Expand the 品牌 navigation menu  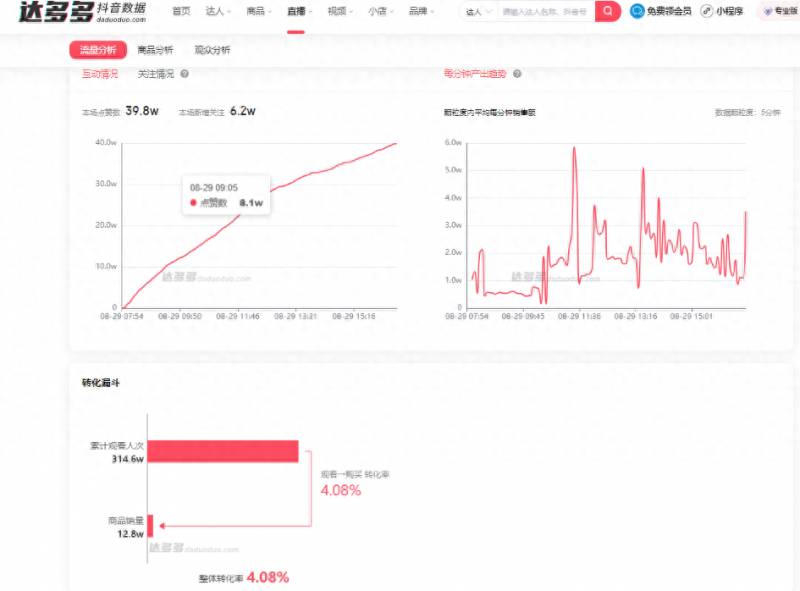tap(421, 11)
